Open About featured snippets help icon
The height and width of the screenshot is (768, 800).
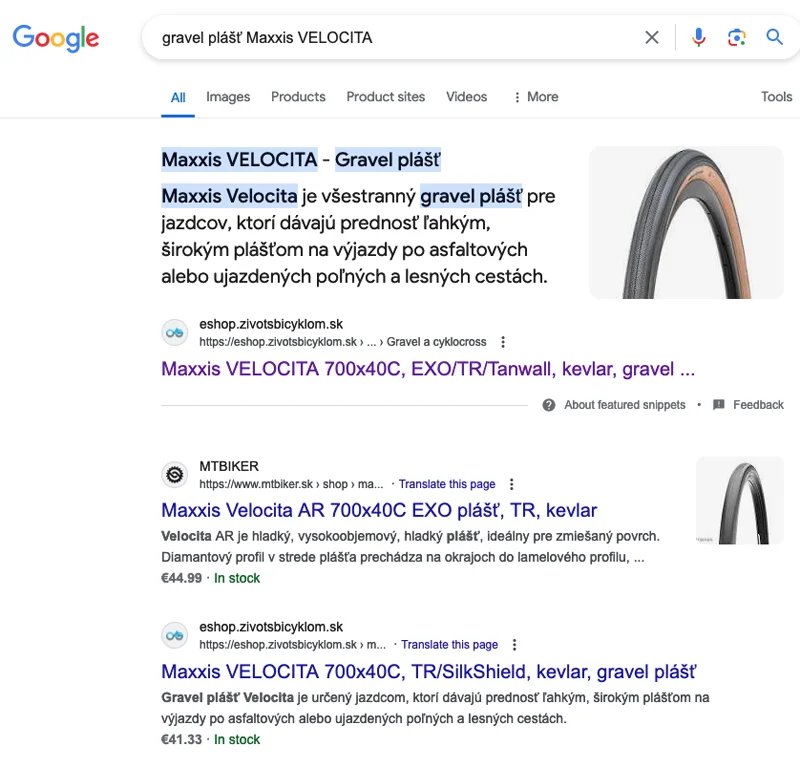coord(549,405)
